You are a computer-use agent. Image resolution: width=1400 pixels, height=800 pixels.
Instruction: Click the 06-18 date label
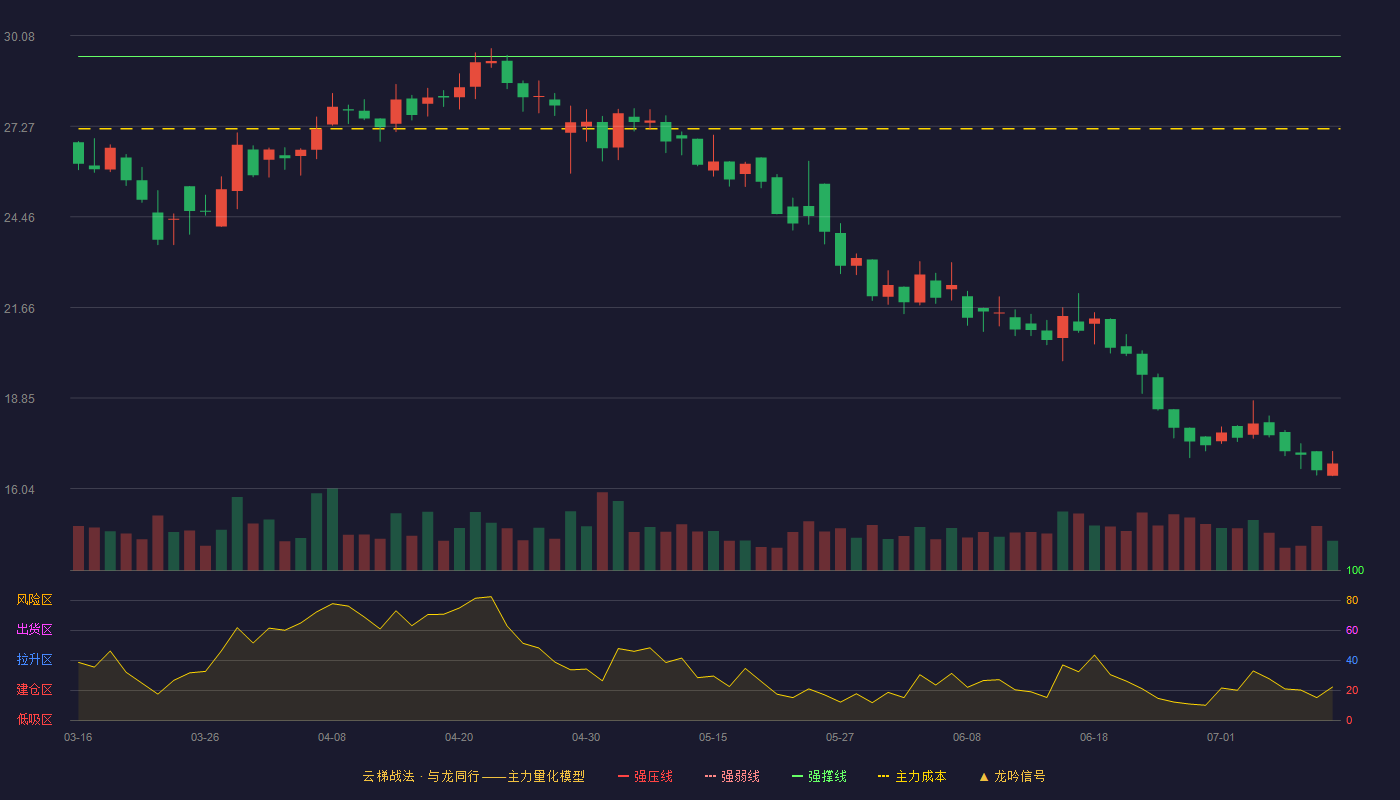(1094, 737)
